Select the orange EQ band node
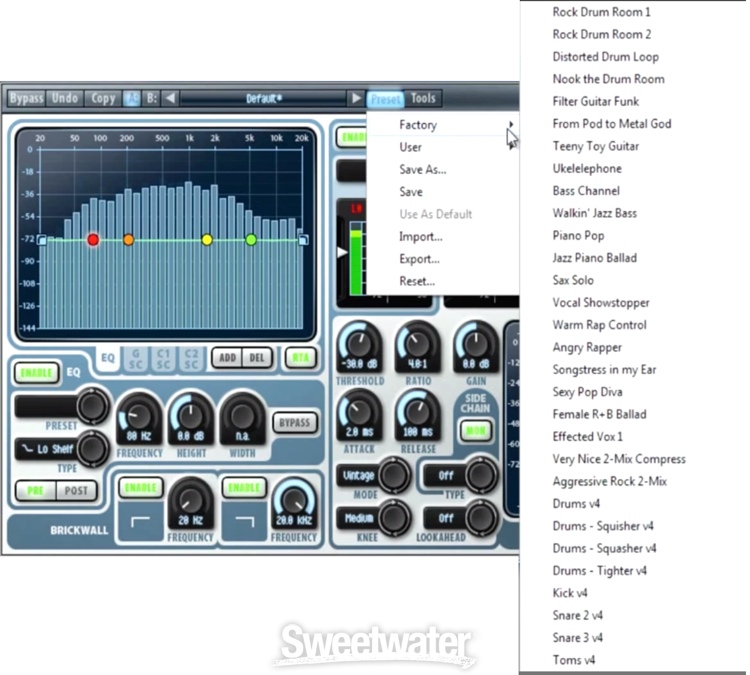The width and height of the screenshot is (750, 675). (128, 240)
